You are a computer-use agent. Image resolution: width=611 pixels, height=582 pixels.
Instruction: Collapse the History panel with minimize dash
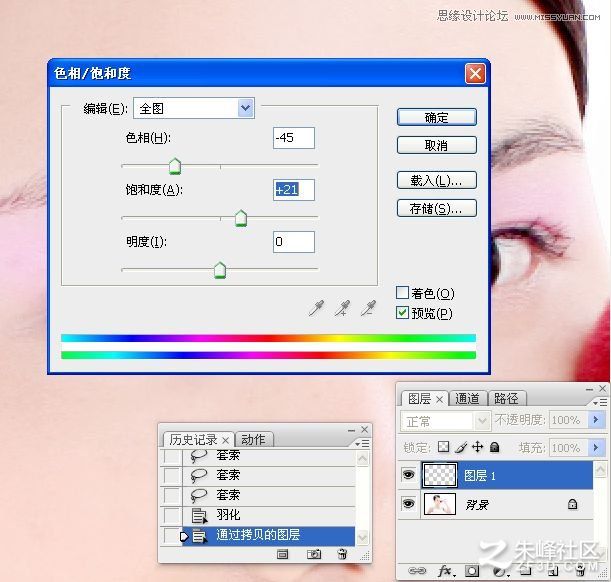tap(351, 430)
